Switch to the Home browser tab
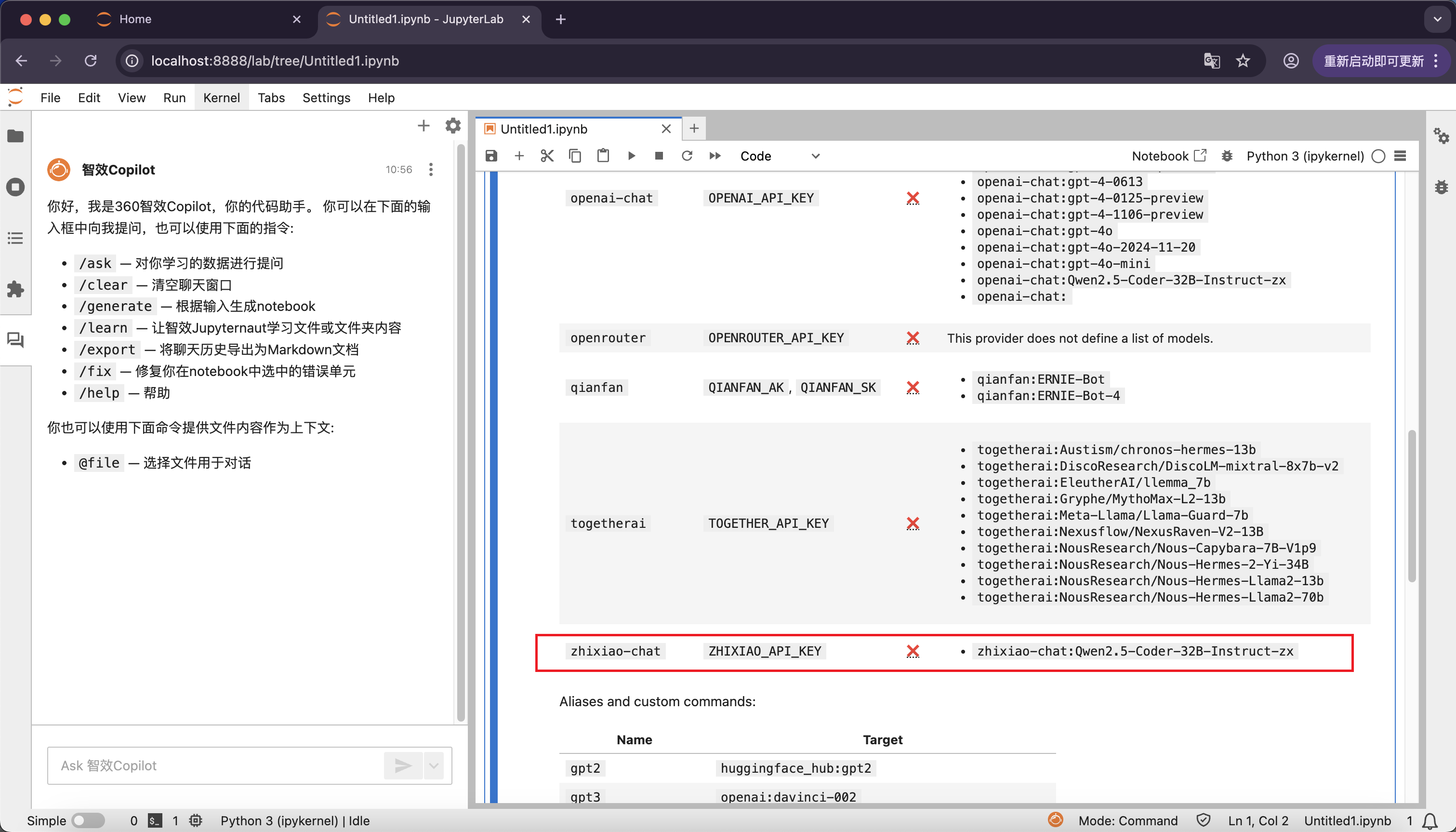 pyautogui.click(x=135, y=19)
